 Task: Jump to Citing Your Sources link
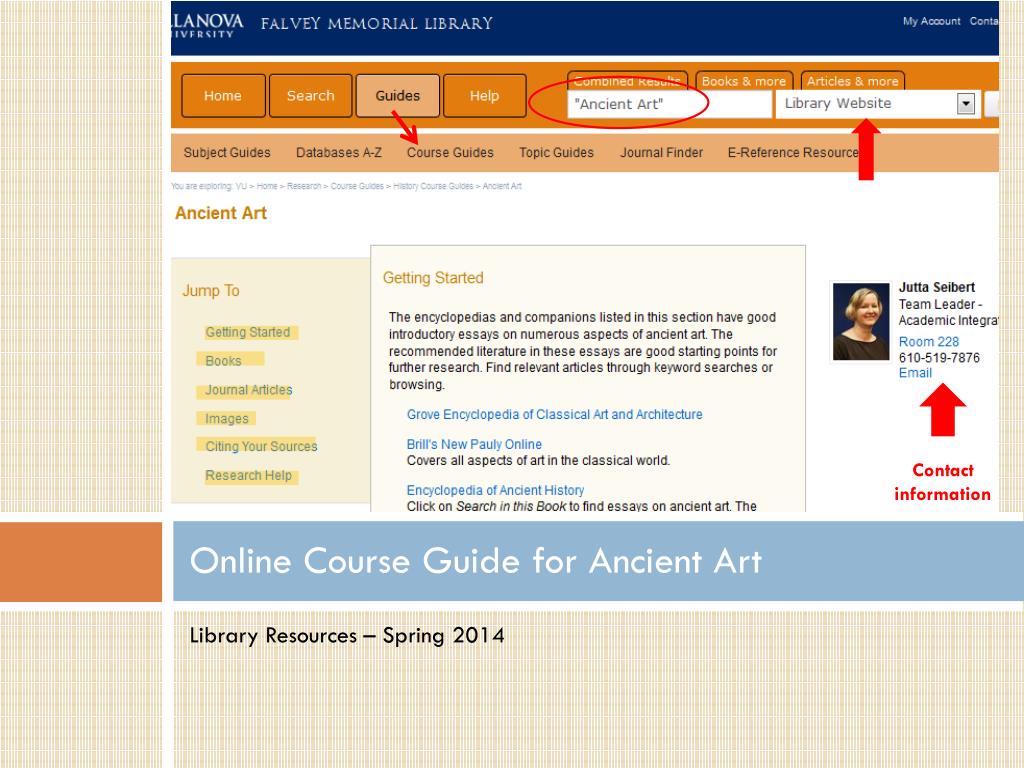[x=261, y=447]
